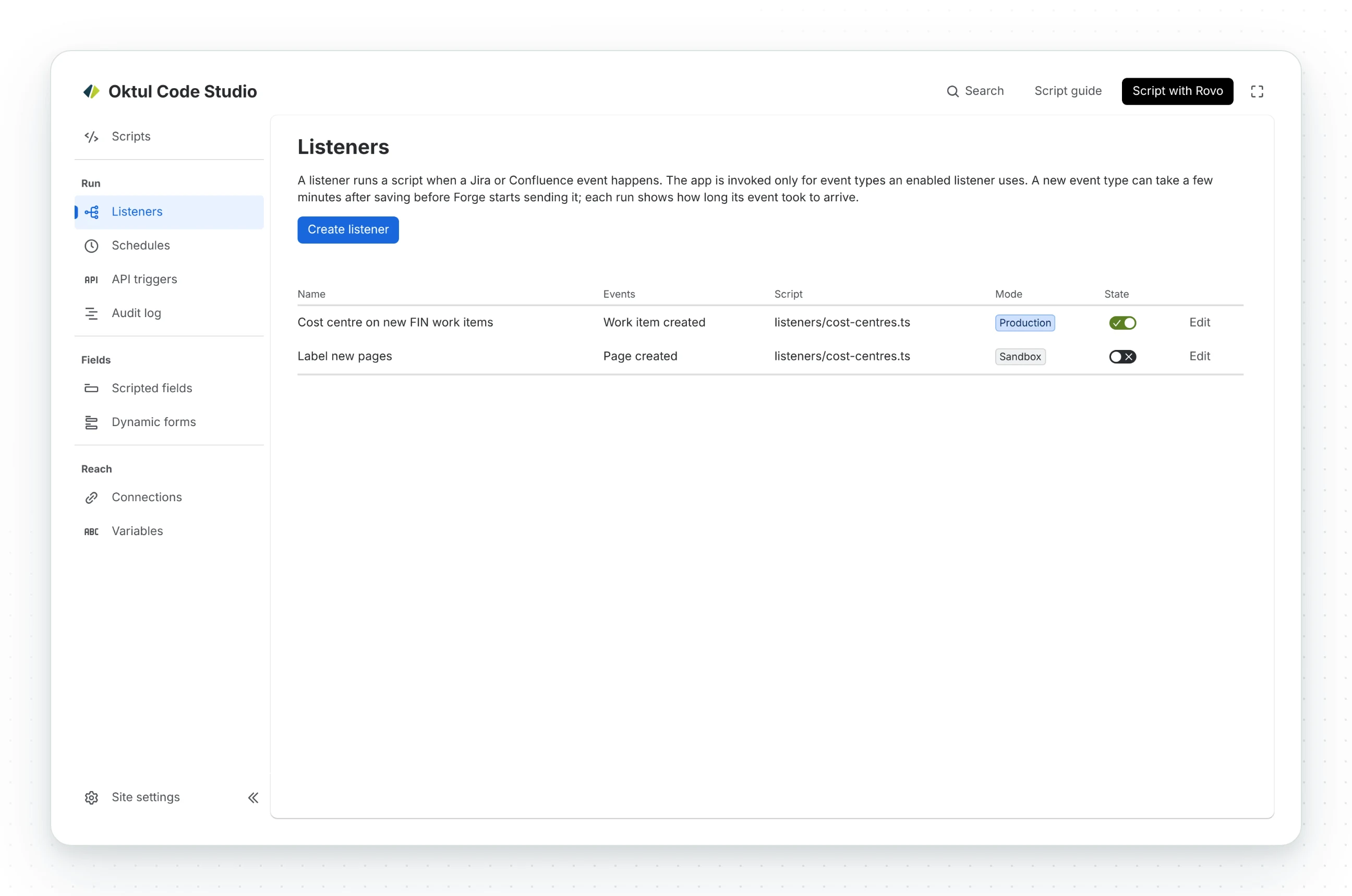Screen dimensions: 1352x896
Task: Click Script with Rovo button
Action: [1177, 91]
